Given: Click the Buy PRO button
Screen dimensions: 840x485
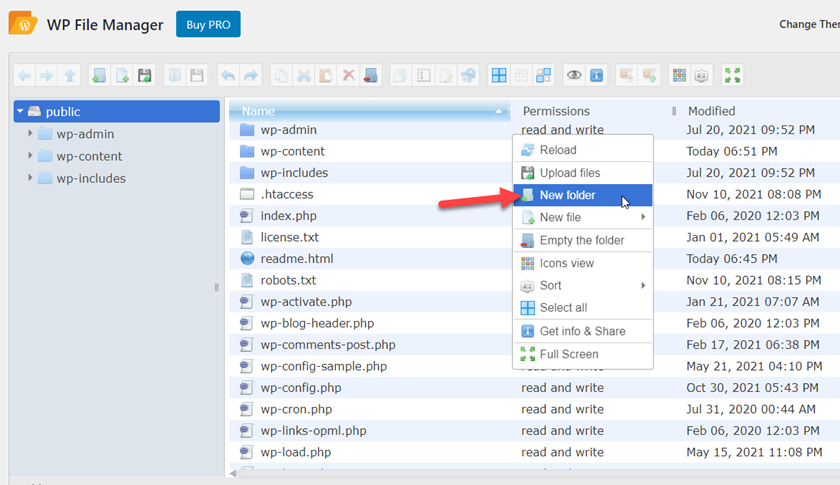Looking at the screenshot, I should click(208, 25).
